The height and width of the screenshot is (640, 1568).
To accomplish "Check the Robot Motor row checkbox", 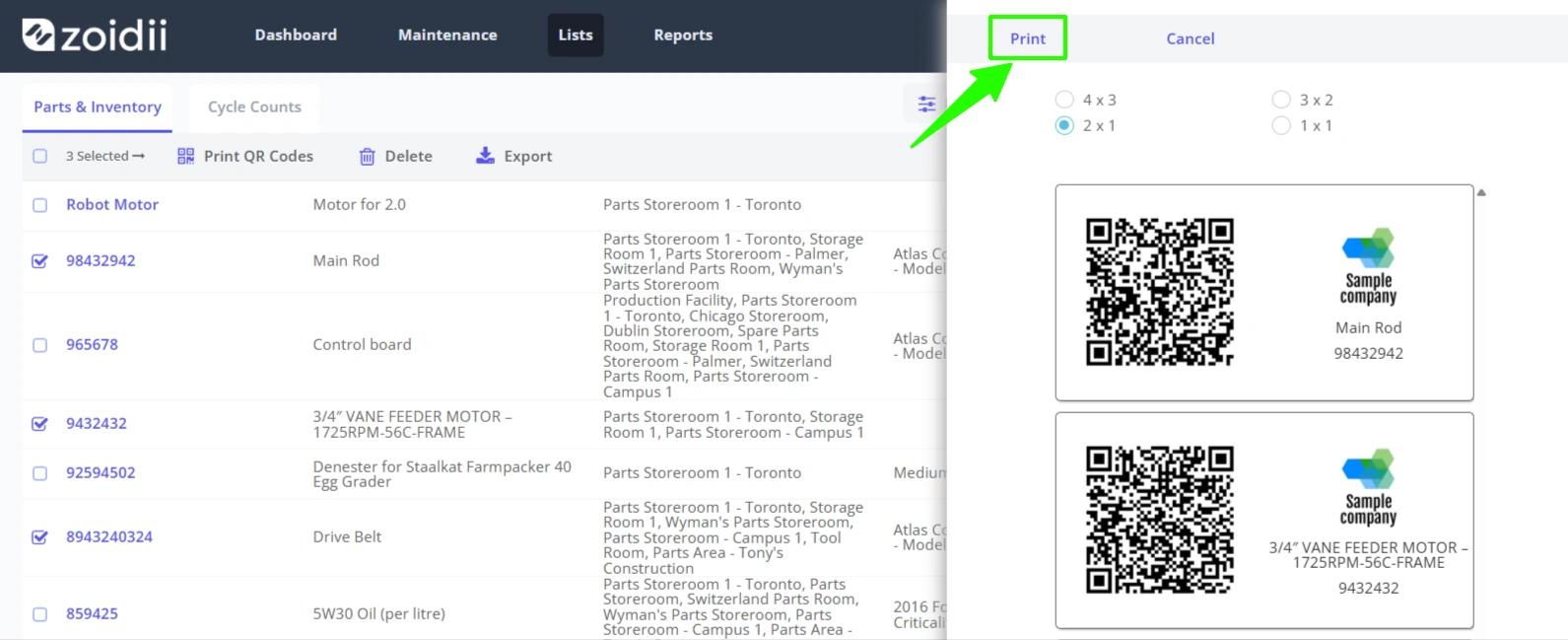I will [x=39, y=205].
